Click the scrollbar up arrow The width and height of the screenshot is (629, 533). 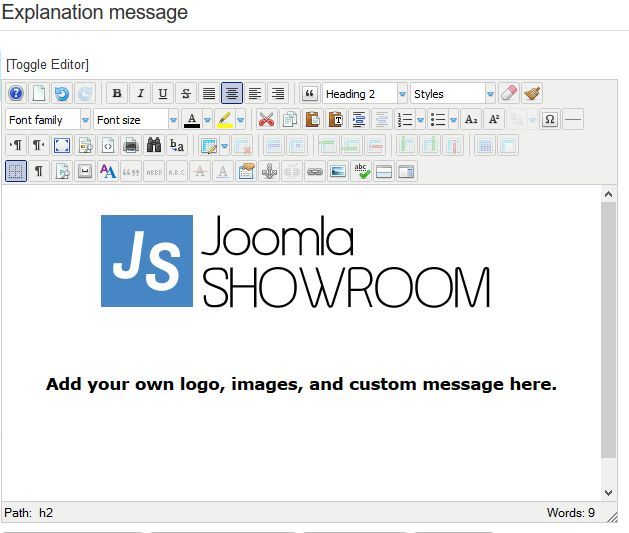[608, 195]
